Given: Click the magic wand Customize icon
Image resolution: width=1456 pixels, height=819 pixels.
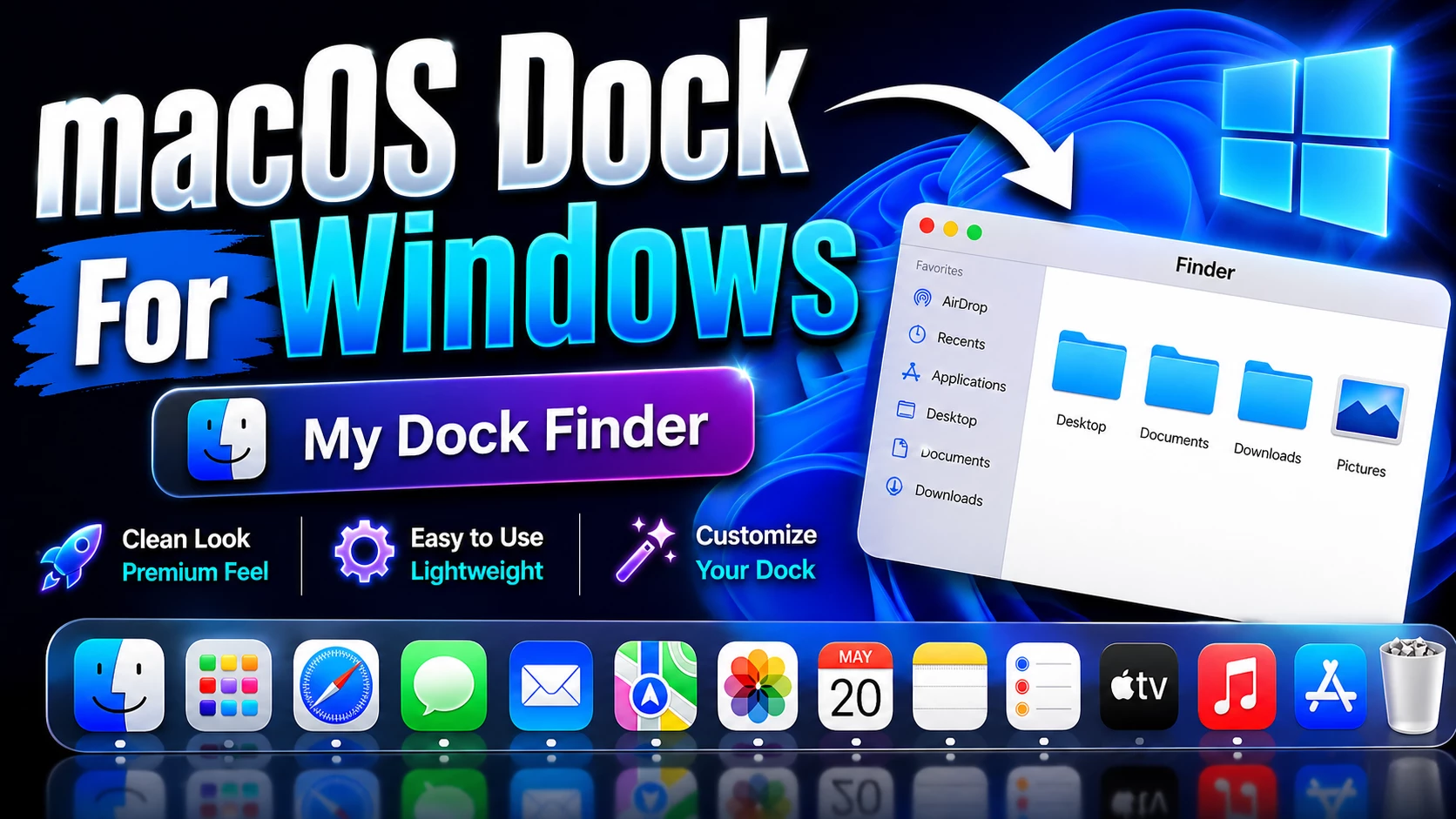Looking at the screenshot, I should 646,549.
